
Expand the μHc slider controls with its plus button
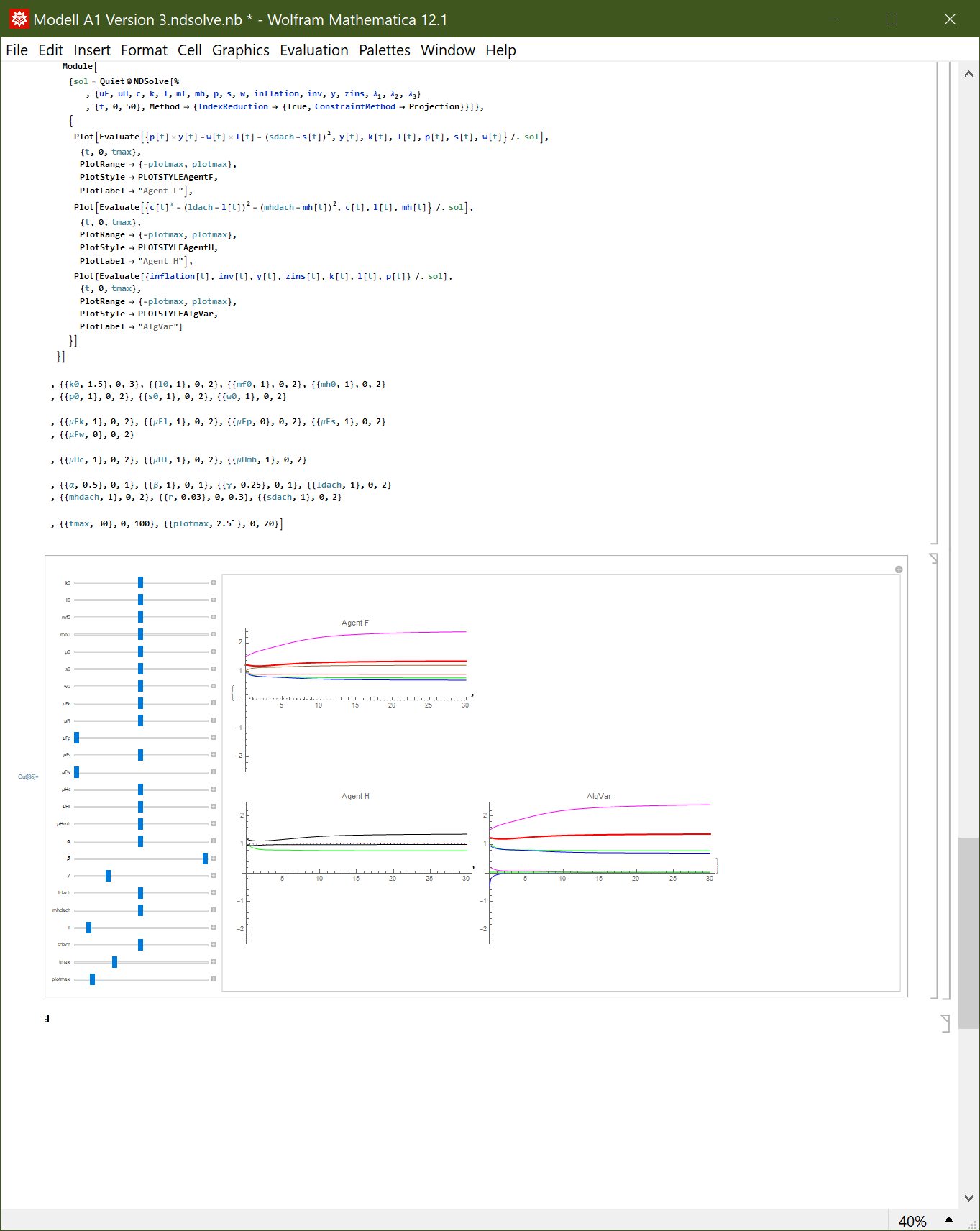tap(214, 790)
